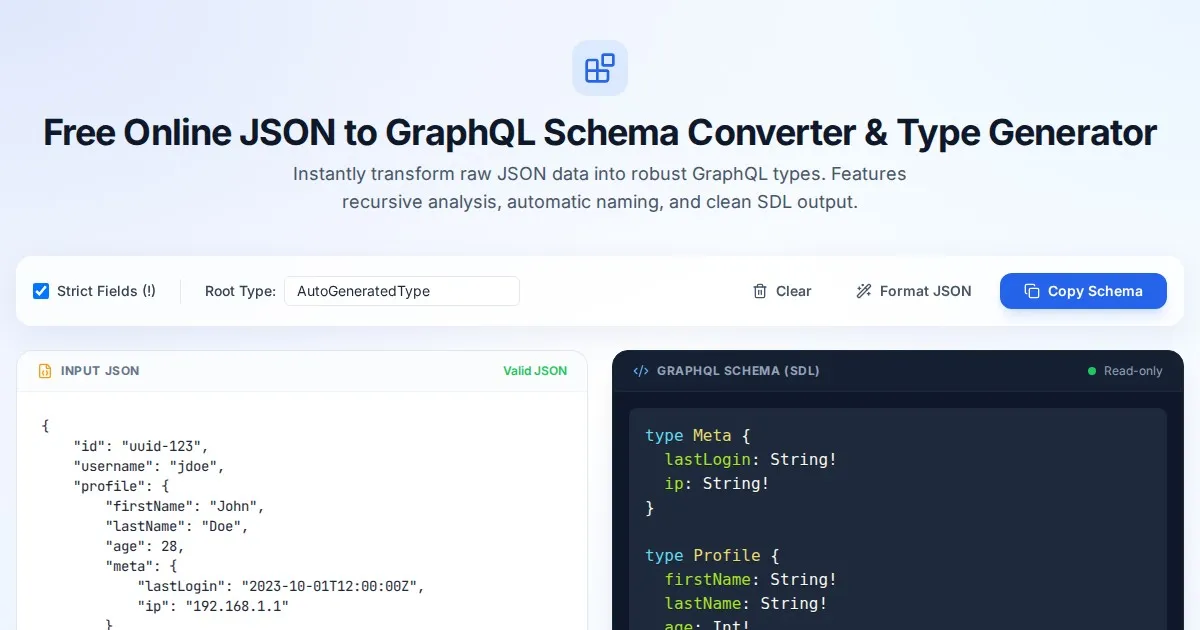
Task: Click the "type Meta {" line in schema output
Action: [x=697, y=435]
